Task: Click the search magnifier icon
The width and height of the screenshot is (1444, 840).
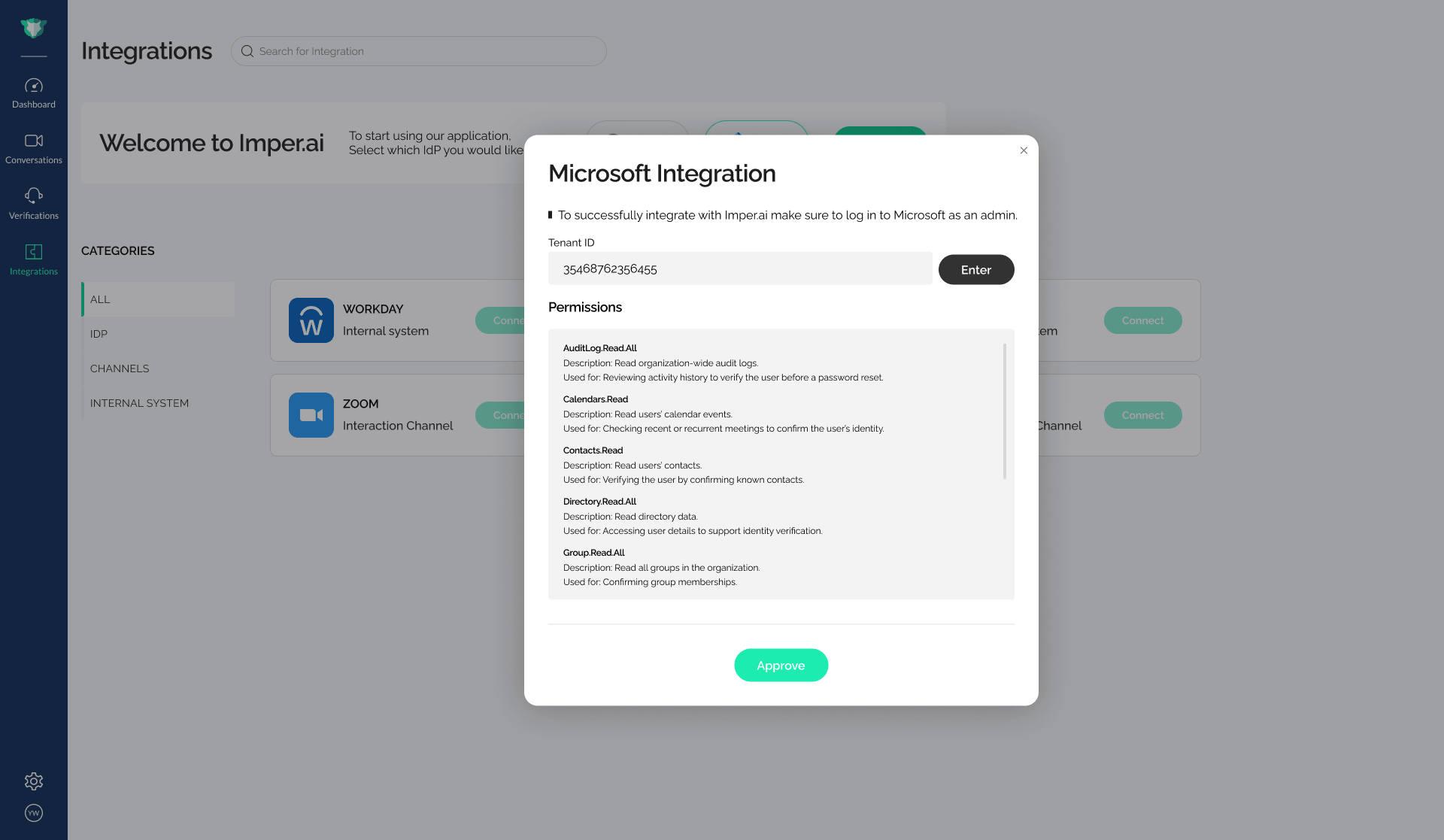Action: [x=247, y=50]
